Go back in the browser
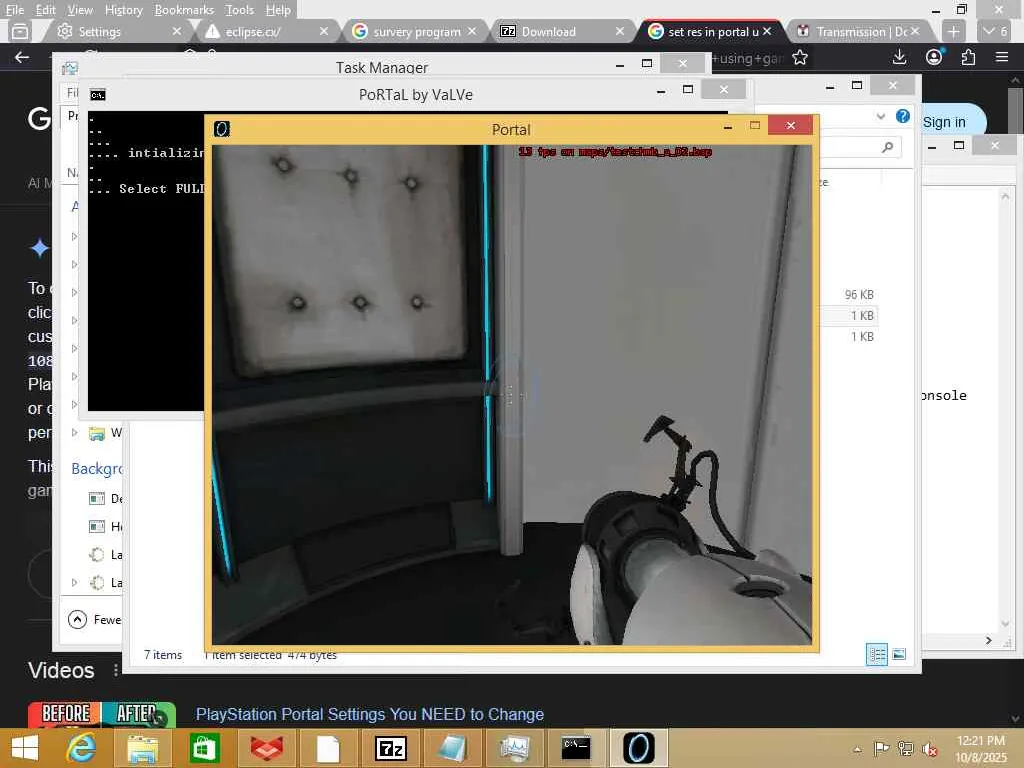The width and height of the screenshot is (1024, 768). point(22,57)
